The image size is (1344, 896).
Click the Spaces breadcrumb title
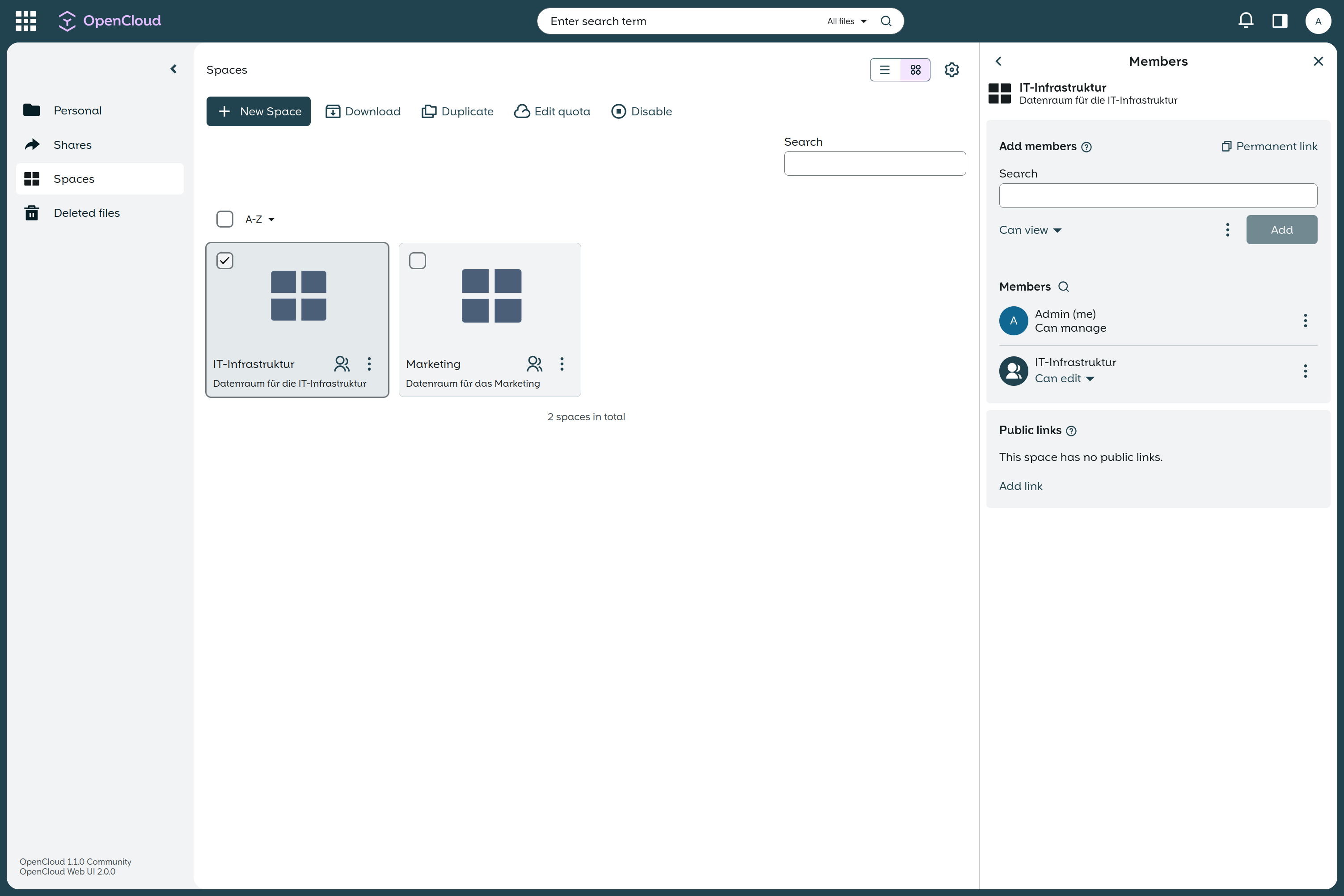point(227,70)
